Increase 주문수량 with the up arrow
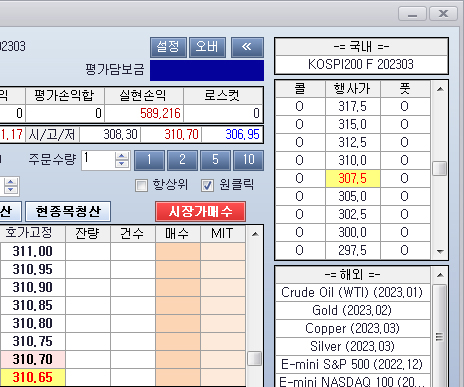The image size is (464, 387). click(x=122, y=156)
